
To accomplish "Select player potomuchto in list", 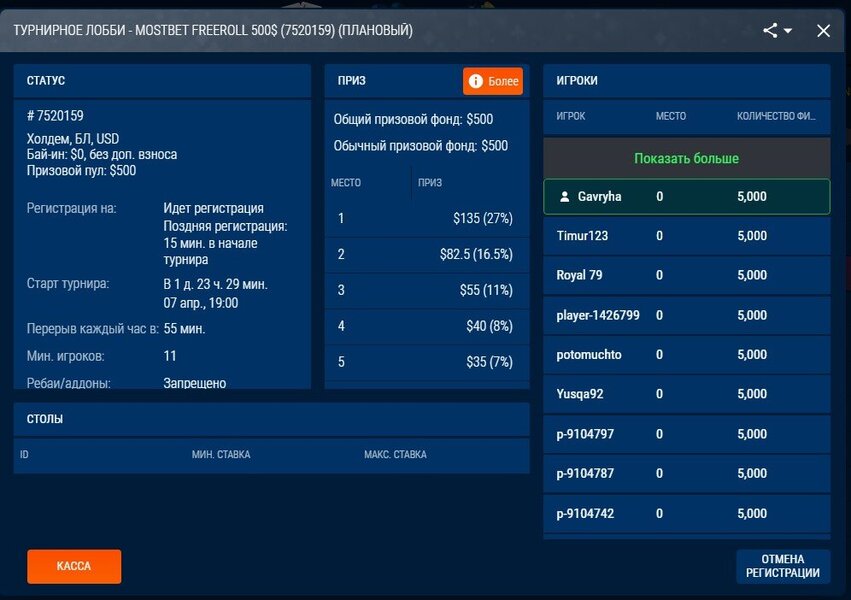I will pyautogui.click(x=686, y=354).
